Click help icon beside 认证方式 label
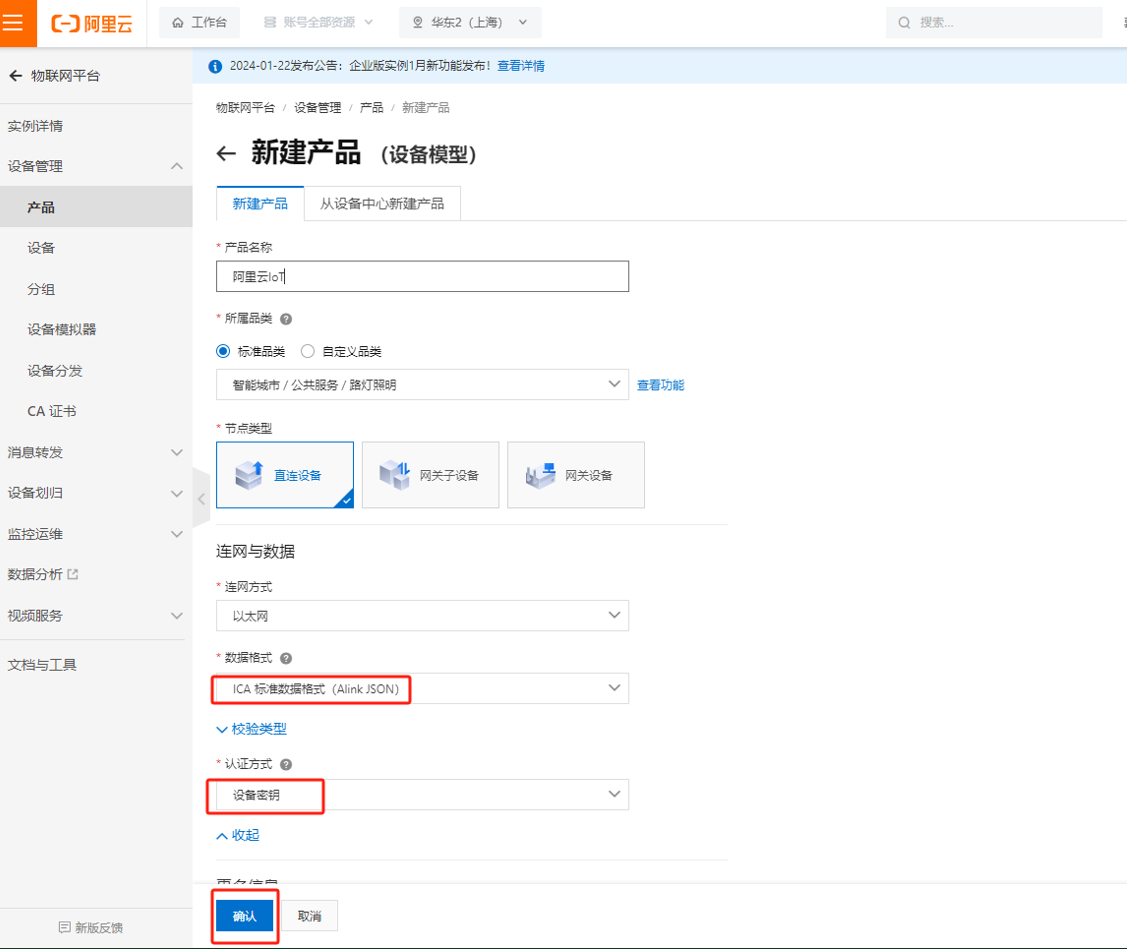The width and height of the screenshot is (1128, 949). click(x=286, y=764)
